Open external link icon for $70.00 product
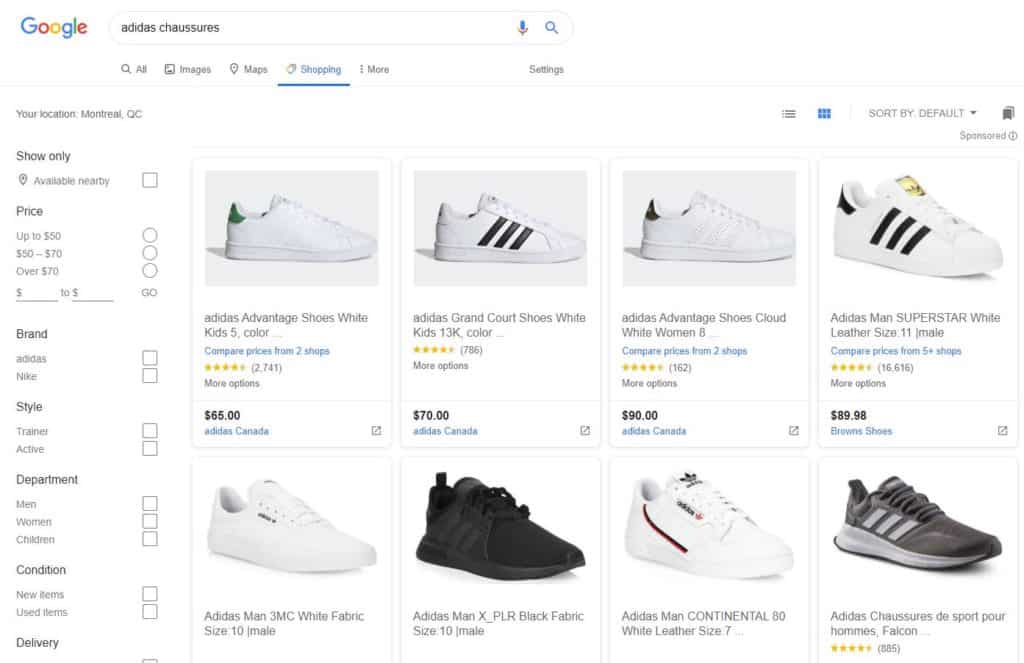1024x663 pixels. click(585, 430)
